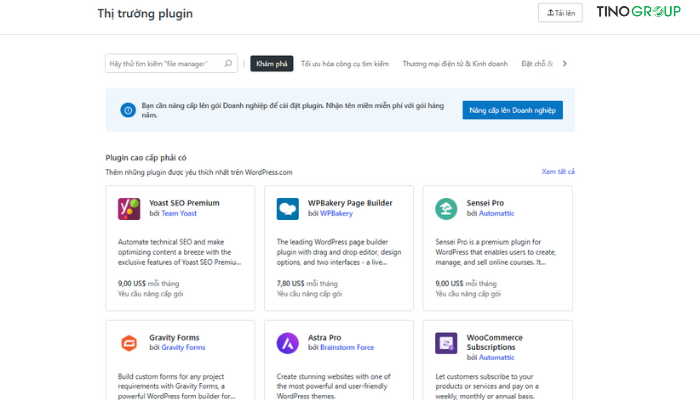Click the Yoast SEO Premium title
The height and width of the screenshot is (400, 700).
[184, 203]
